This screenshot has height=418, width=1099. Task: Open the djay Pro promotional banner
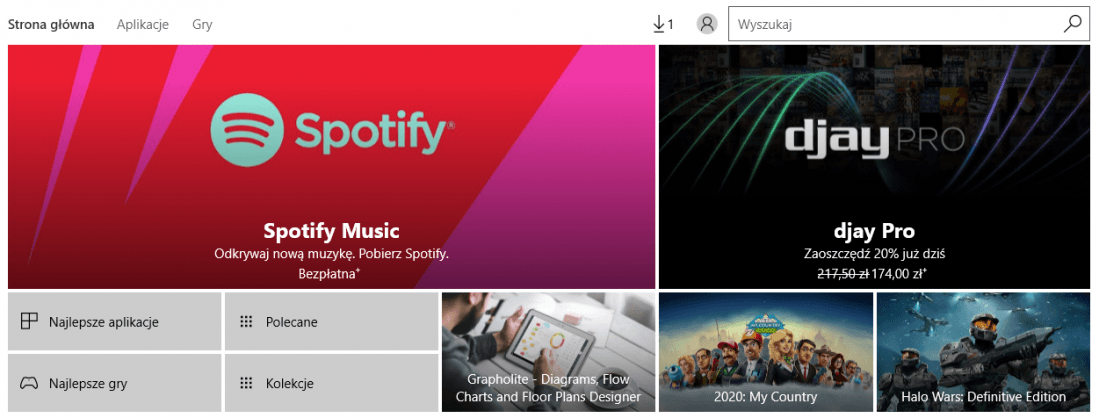875,167
